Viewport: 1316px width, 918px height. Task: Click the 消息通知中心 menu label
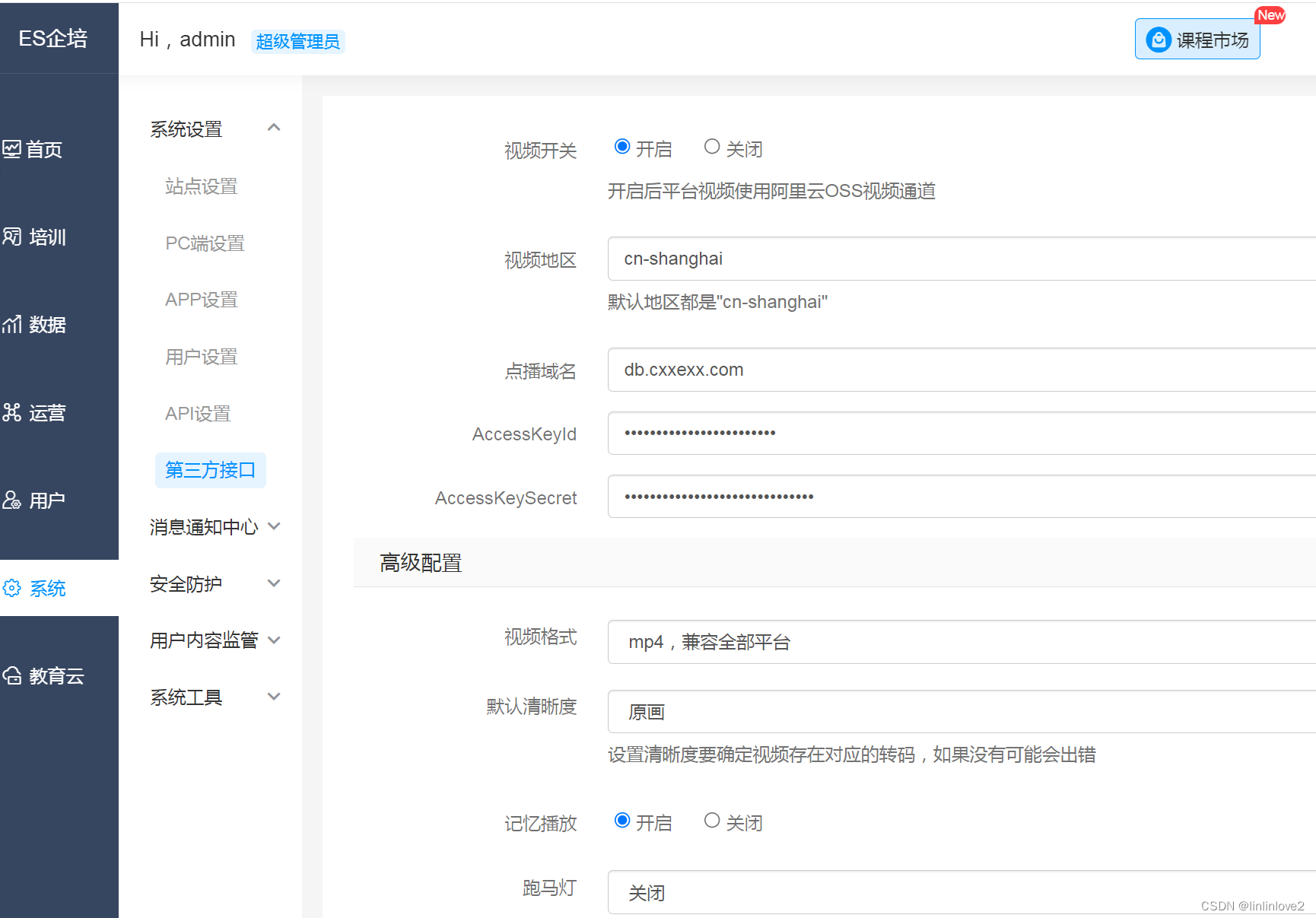(204, 527)
